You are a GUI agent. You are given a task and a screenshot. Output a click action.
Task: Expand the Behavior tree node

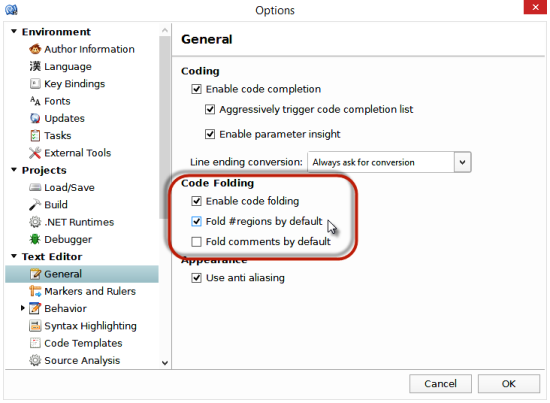[x=22, y=308]
